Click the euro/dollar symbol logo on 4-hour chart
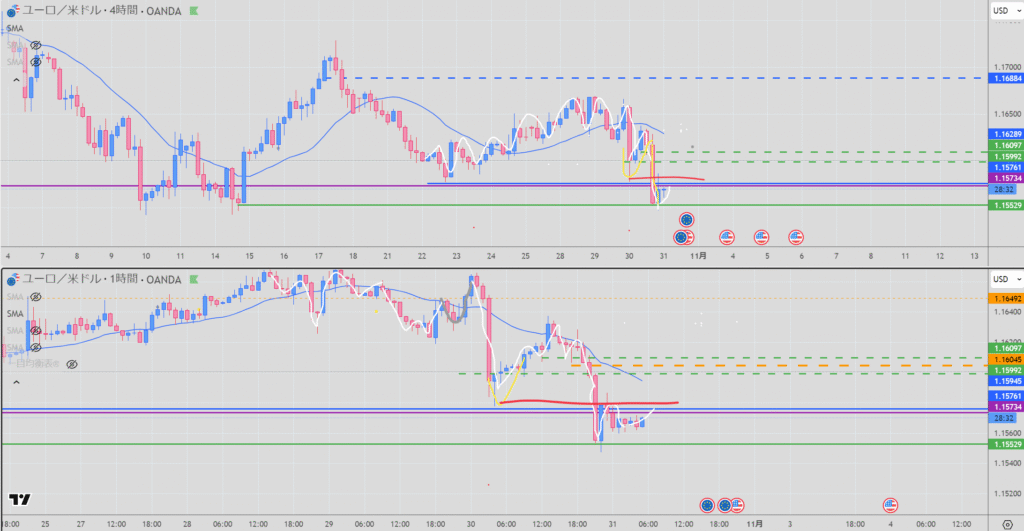This screenshot has height=531, width=1024. pyautogui.click(x=11, y=10)
